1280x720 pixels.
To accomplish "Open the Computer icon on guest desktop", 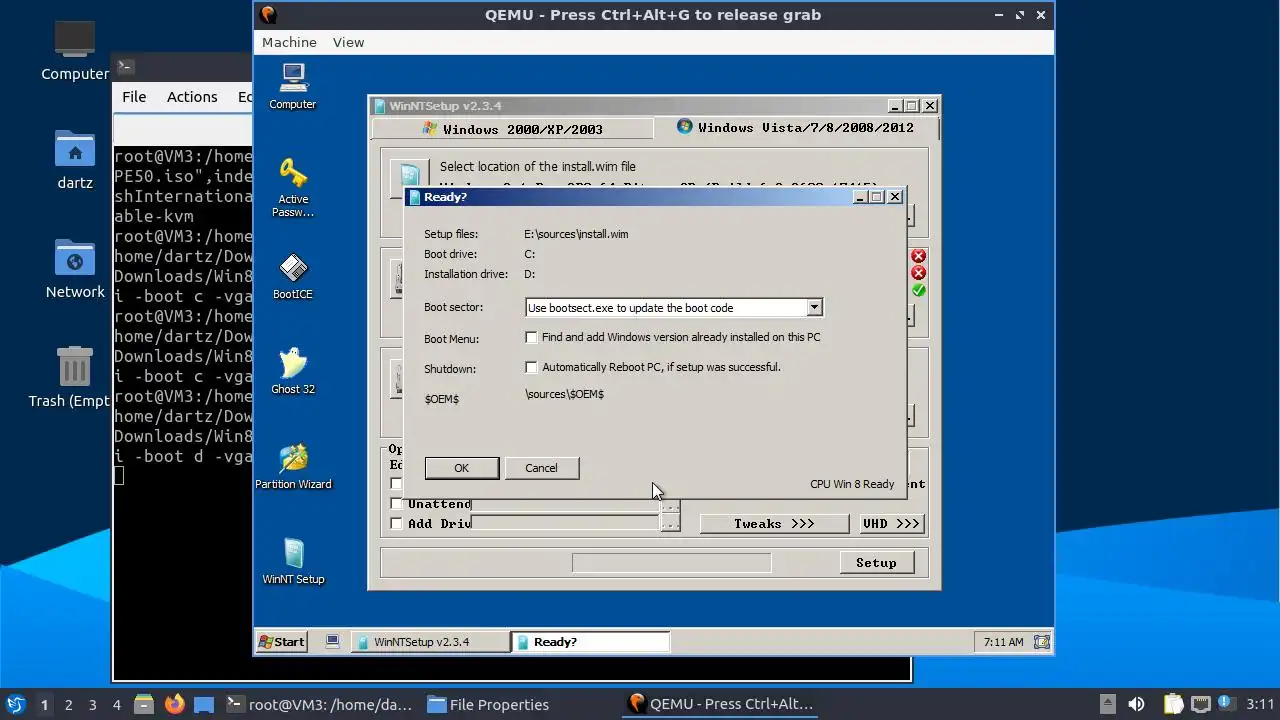I will (293, 86).
